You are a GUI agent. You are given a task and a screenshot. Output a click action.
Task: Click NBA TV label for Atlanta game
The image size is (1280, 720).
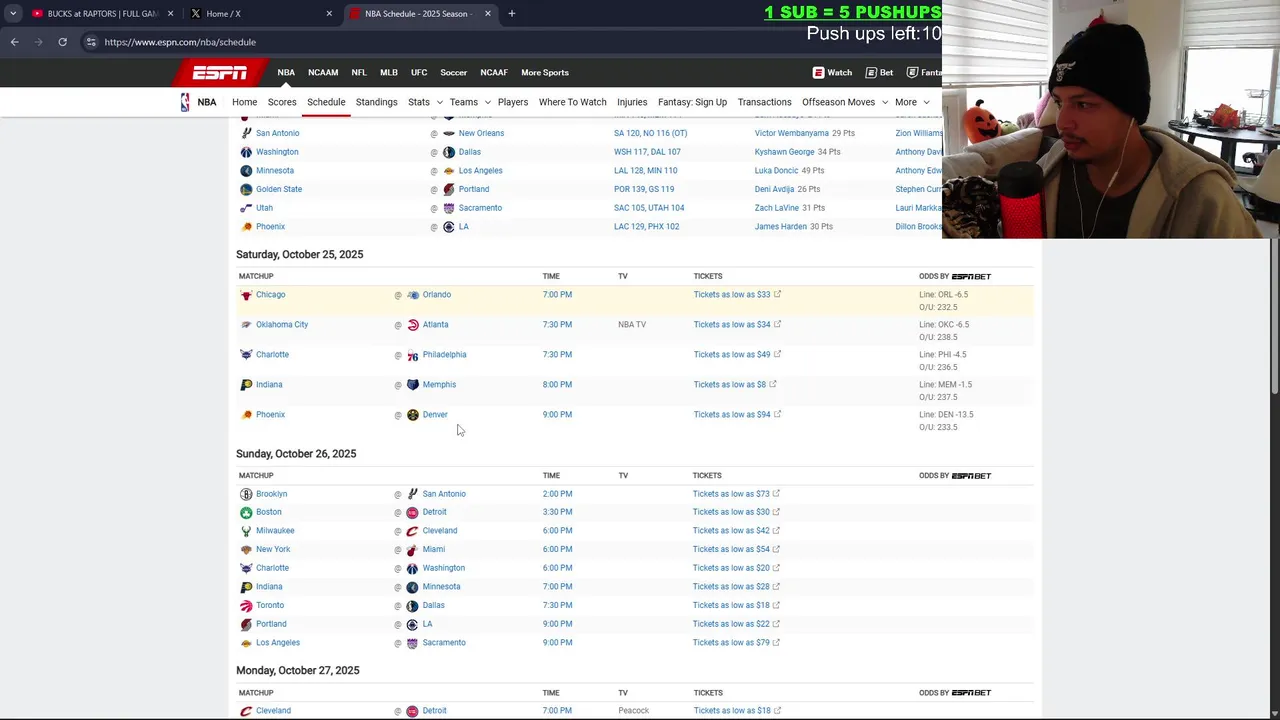[x=632, y=325]
